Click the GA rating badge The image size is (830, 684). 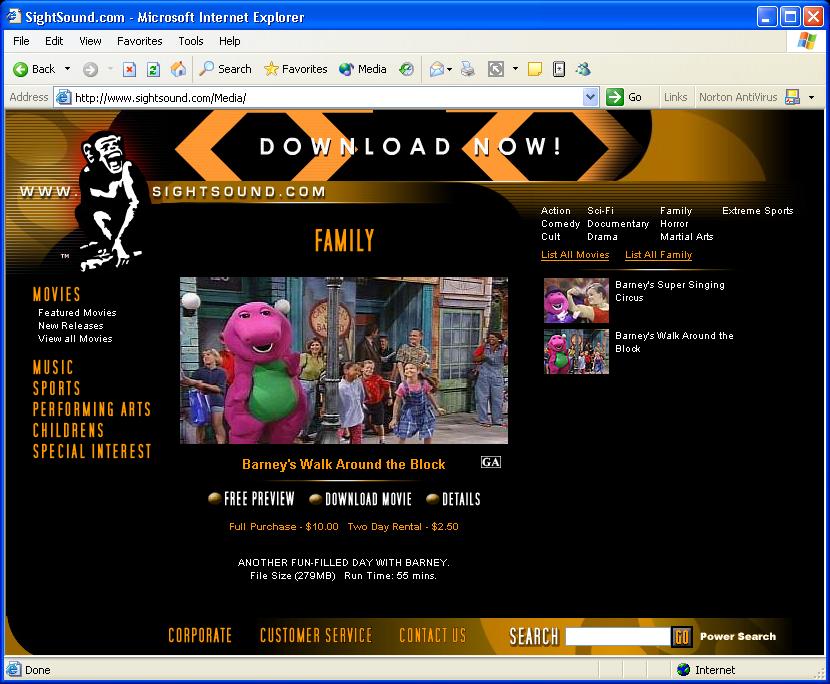(x=491, y=462)
